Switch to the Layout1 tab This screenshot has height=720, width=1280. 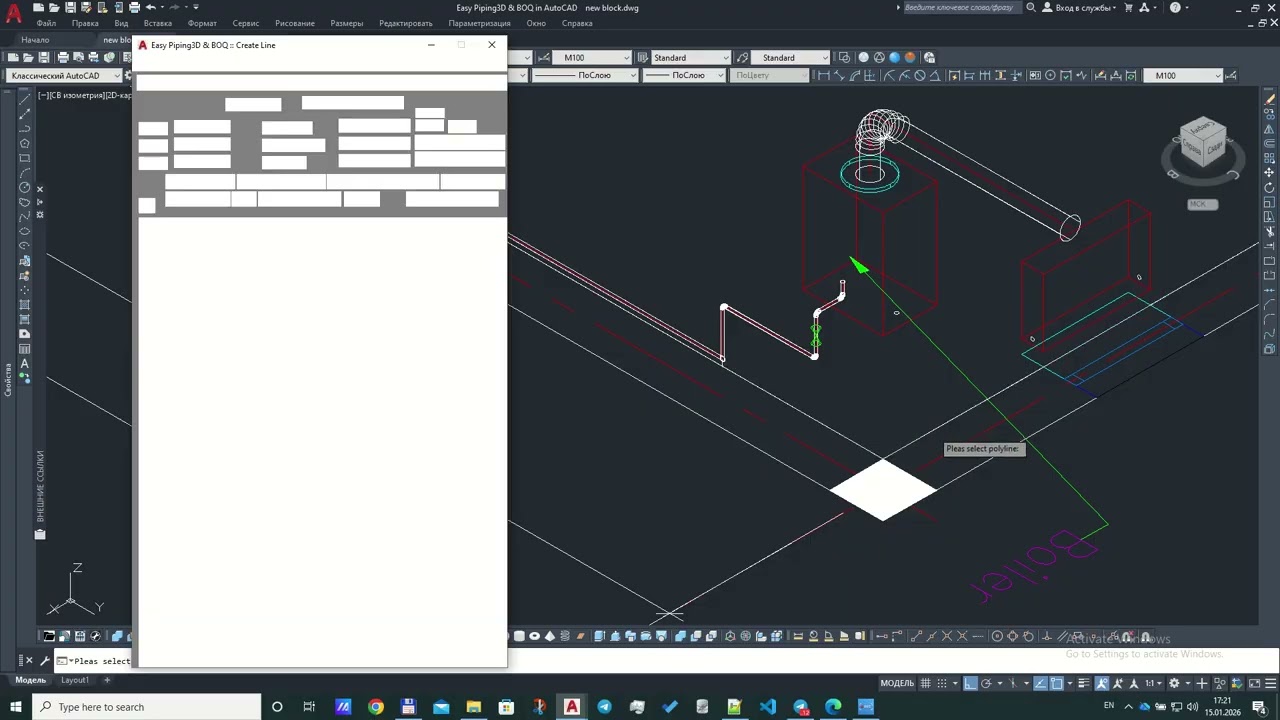click(75, 680)
